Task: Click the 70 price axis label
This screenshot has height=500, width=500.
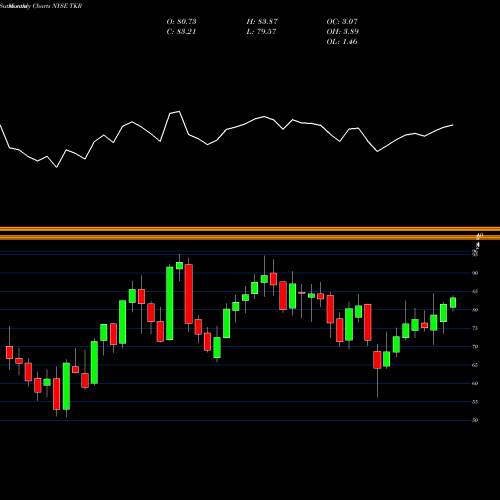Action: [x=475, y=347]
